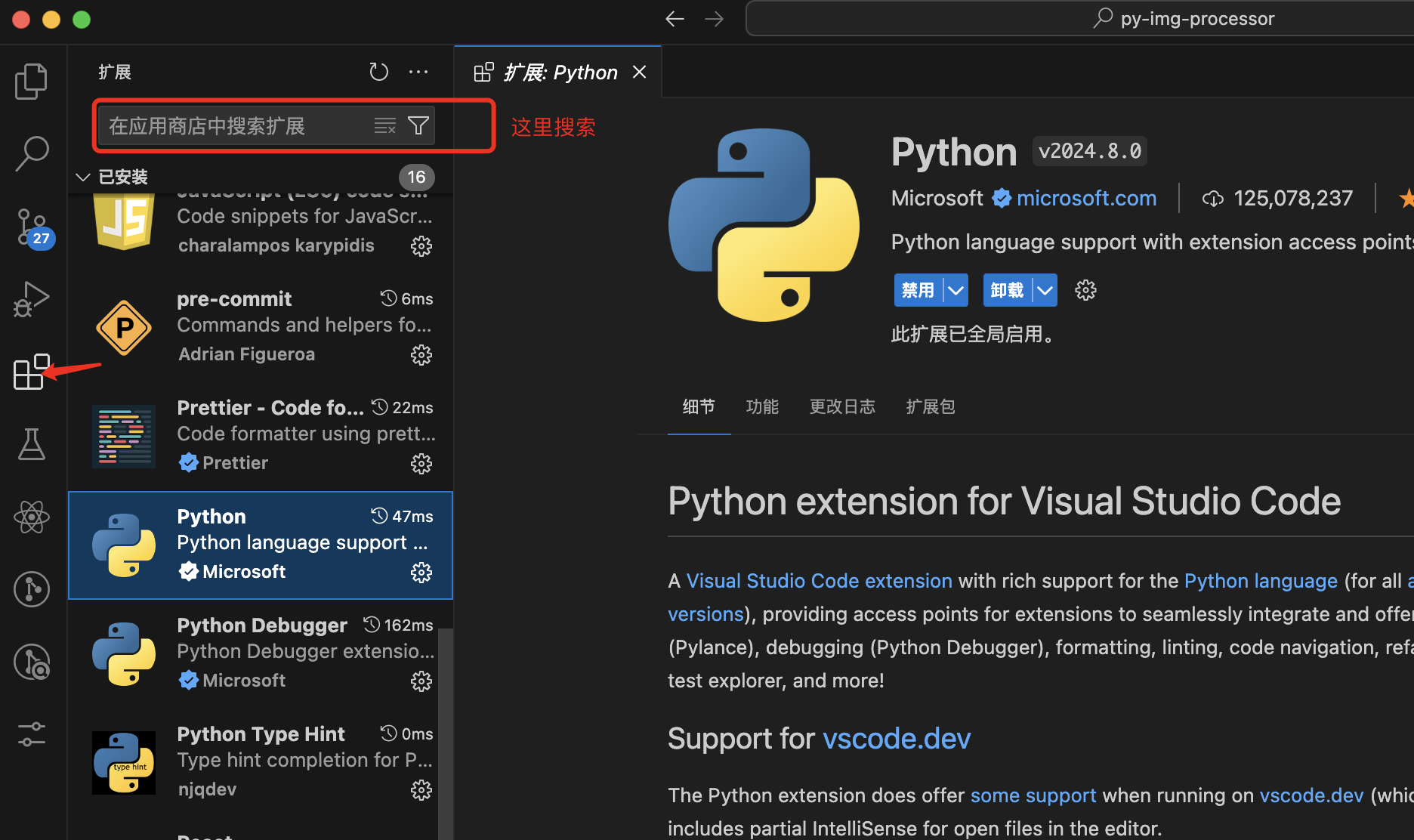
Task: Open microsoft.com publisher link
Action: tap(1086, 198)
